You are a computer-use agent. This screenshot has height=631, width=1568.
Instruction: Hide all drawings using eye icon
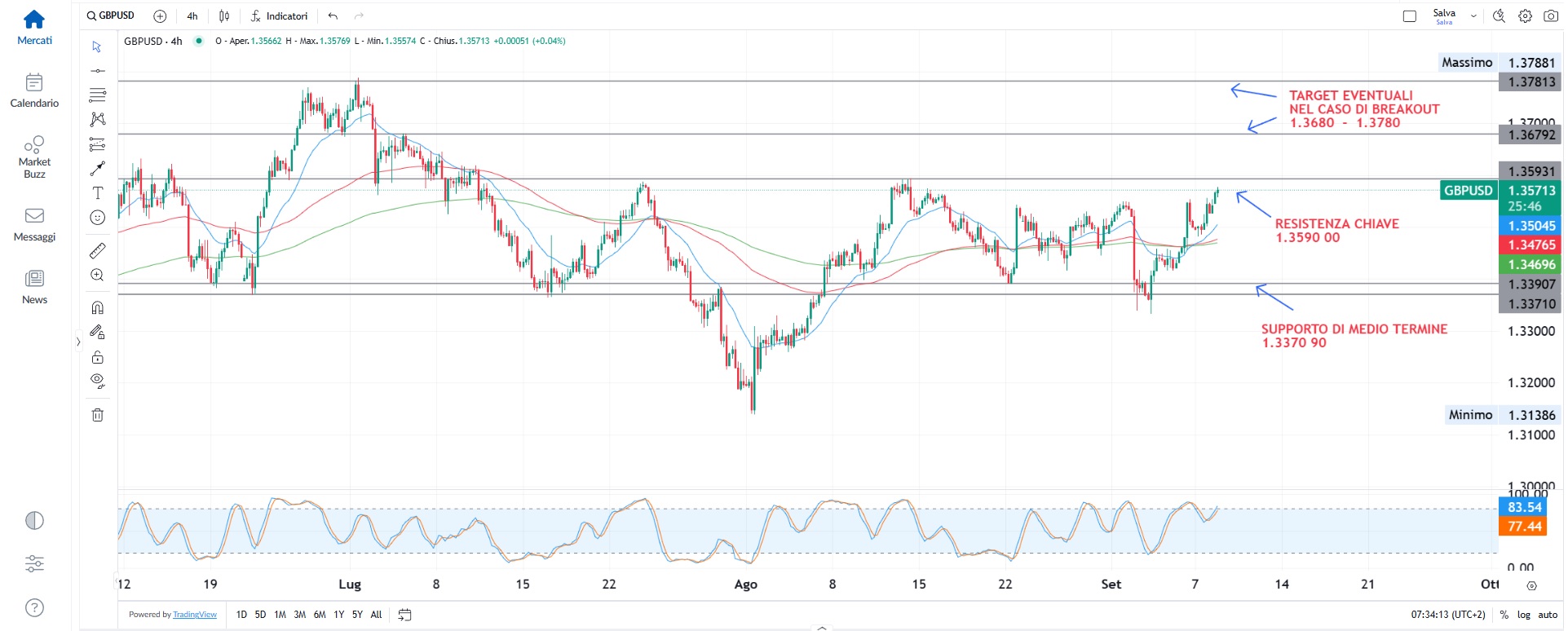pyautogui.click(x=97, y=381)
